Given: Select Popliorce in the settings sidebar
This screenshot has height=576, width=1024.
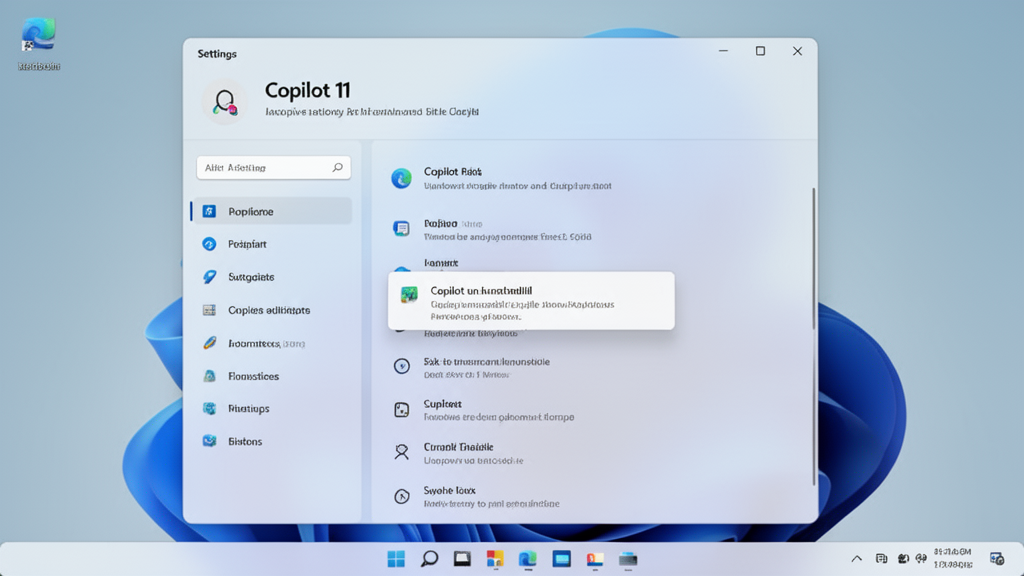Looking at the screenshot, I should (x=272, y=211).
